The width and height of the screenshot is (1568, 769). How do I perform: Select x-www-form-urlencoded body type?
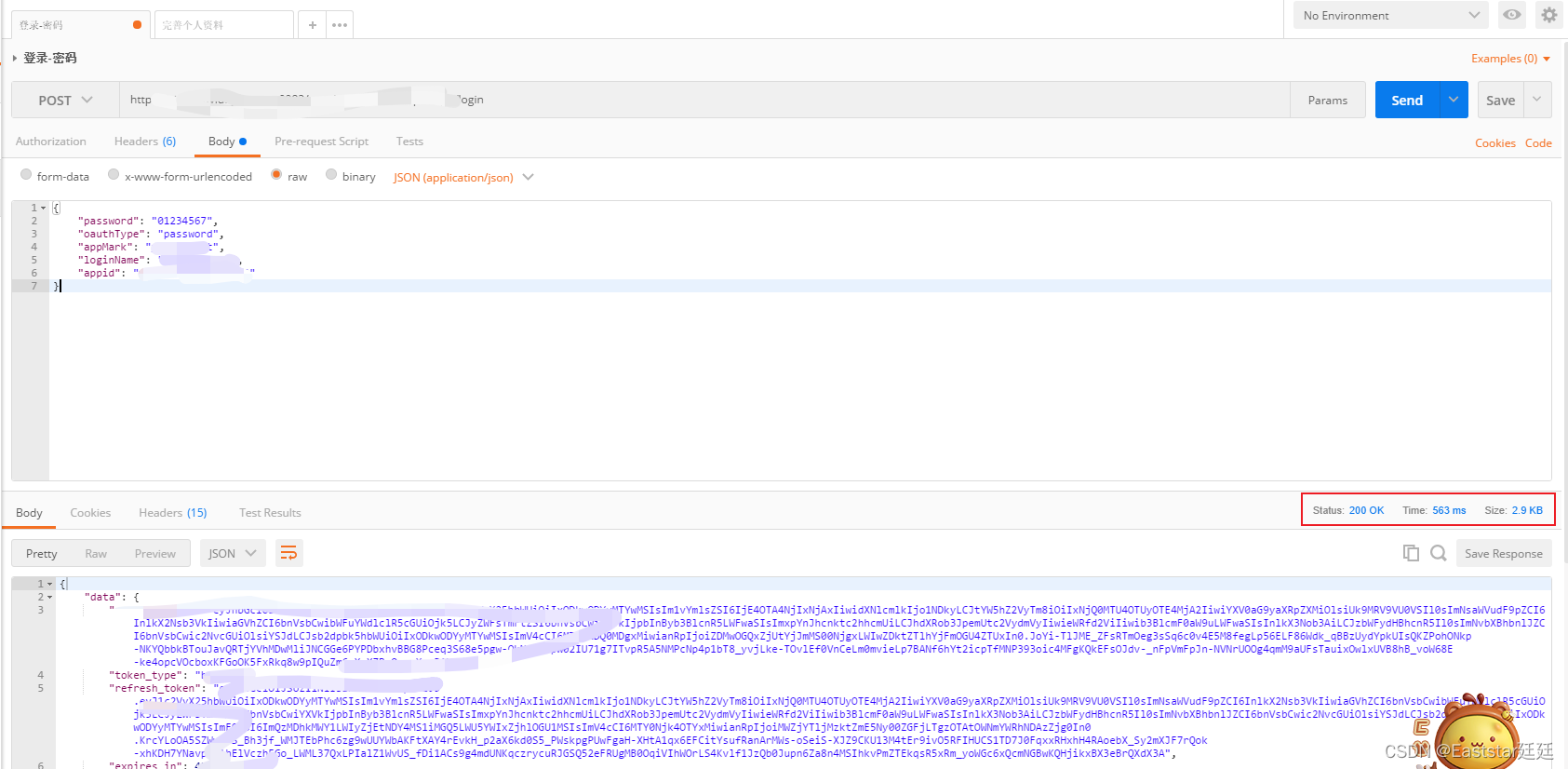pyautogui.click(x=114, y=174)
